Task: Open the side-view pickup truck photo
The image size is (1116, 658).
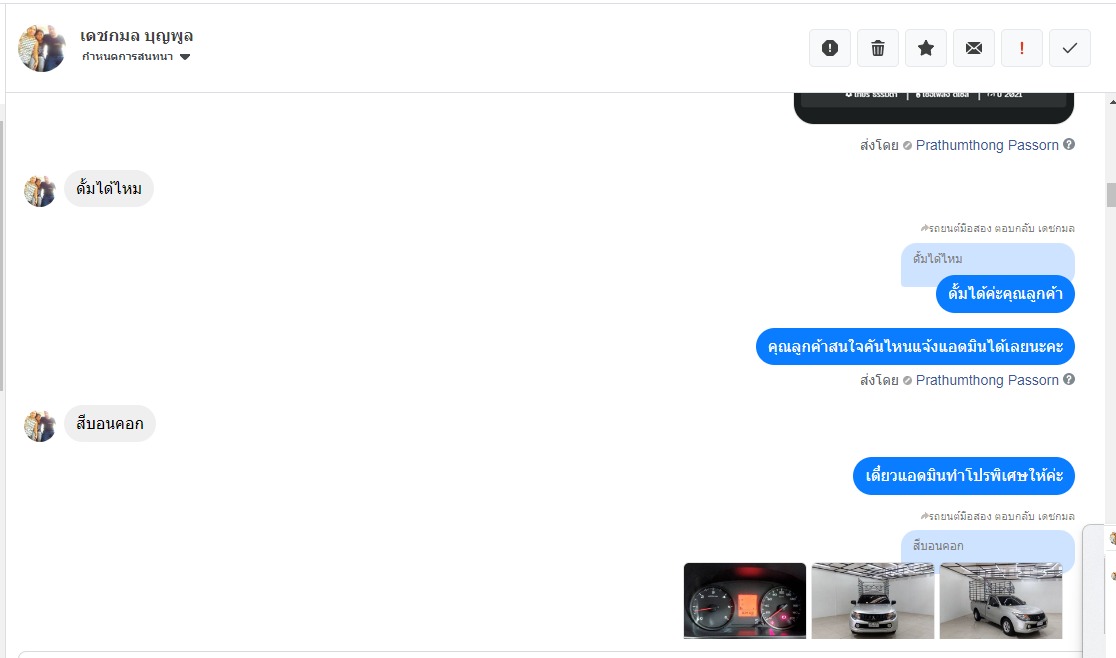Action: pos(1001,600)
